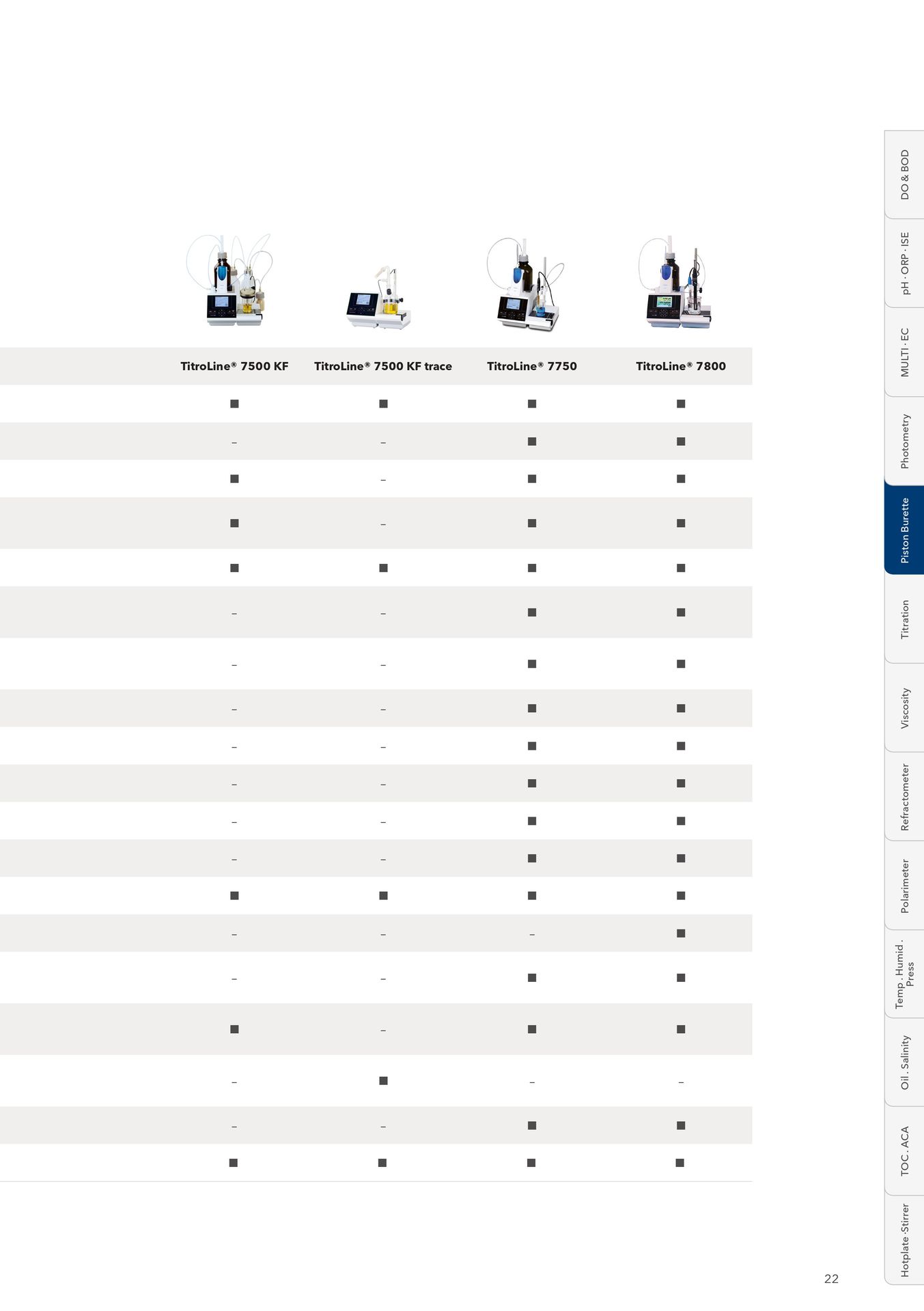Click the 'TitroLine® 7750' column header
The width and height of the screenshot is (924, 1311).
[x=532, y=366]
